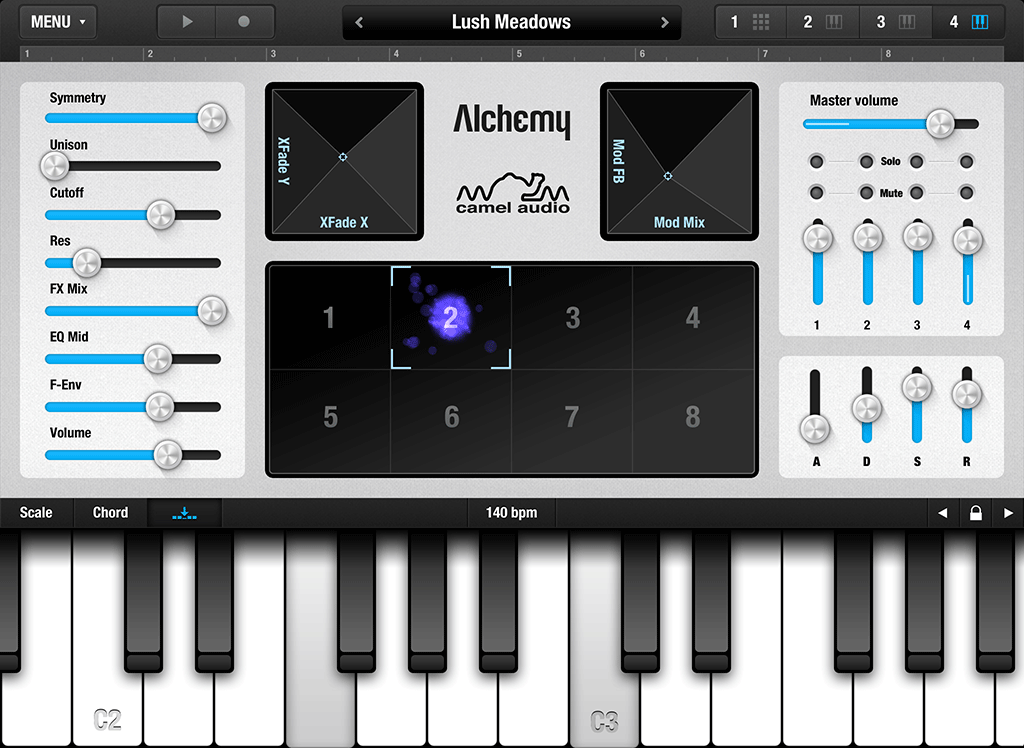1024x748 pixels.
Task: Start playback with the play button
Action: (187, 22)
